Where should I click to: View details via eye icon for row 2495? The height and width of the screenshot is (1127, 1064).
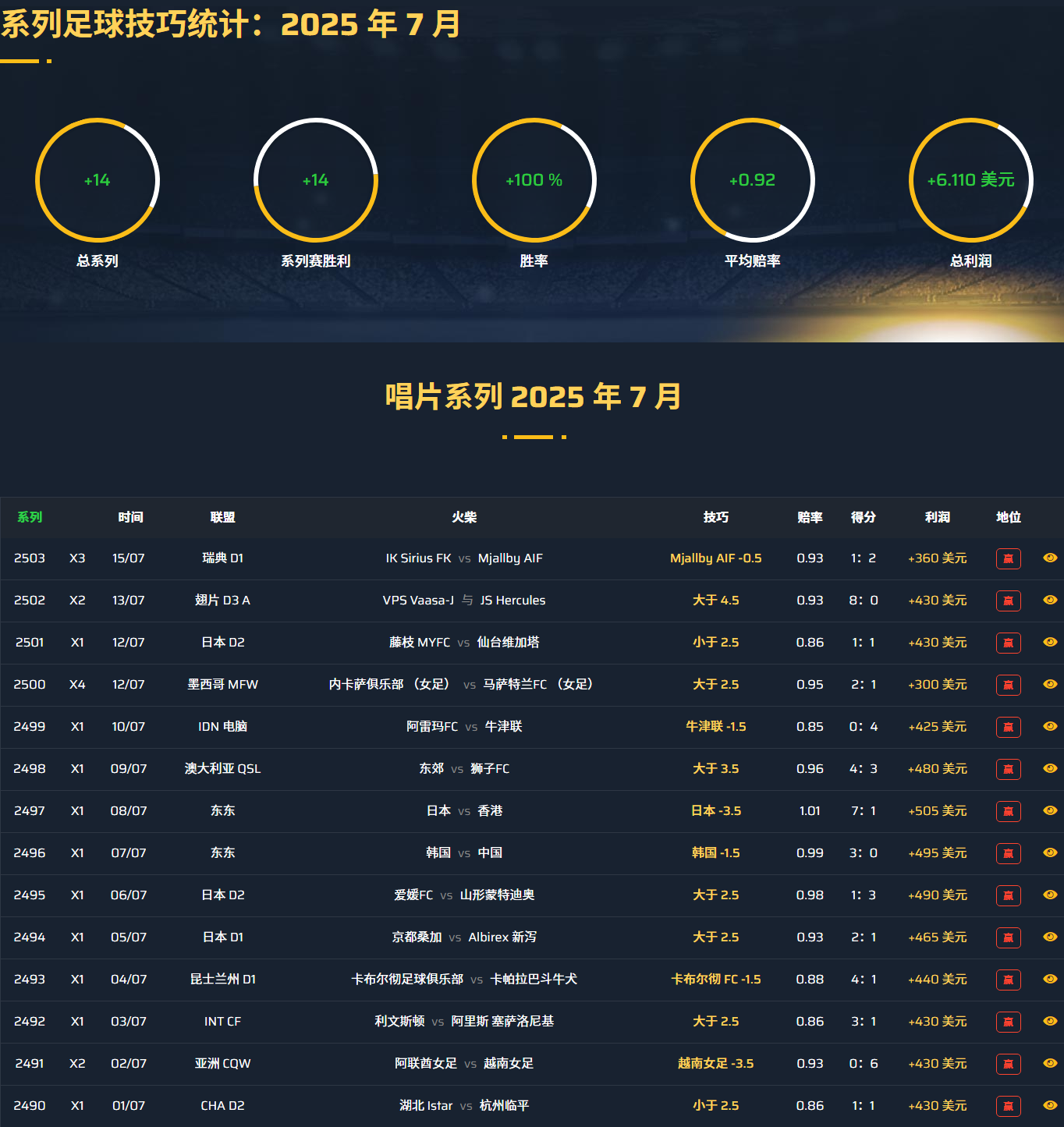pyautogui.click(x=1050, y=895)
